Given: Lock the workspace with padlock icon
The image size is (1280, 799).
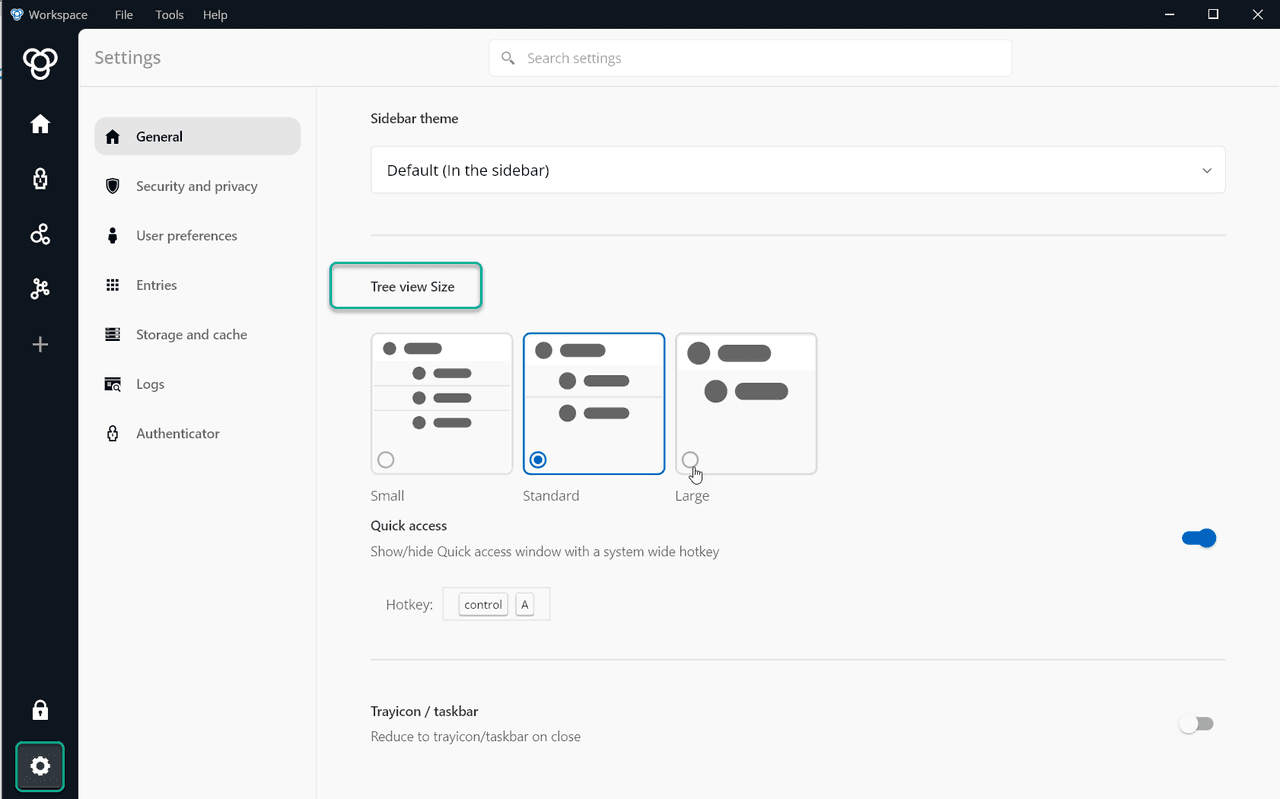Looking at the screenshot, I should click(x=40, y=710).
